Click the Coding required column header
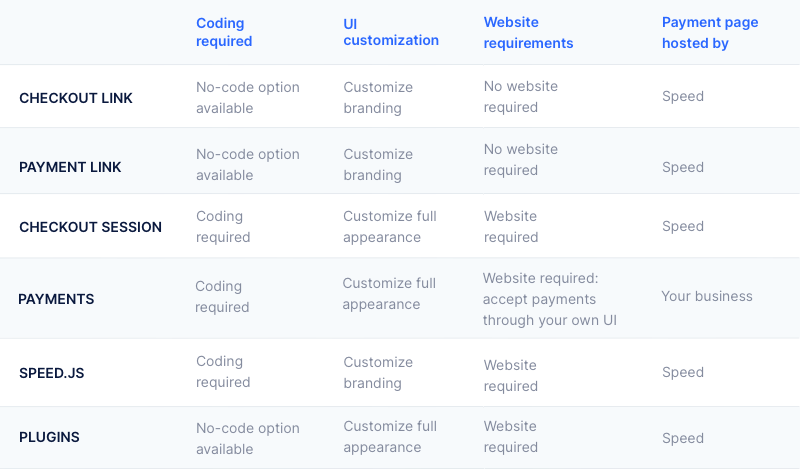Image resolution: width=800 pixels, height=469 pixels. (224, 32)
